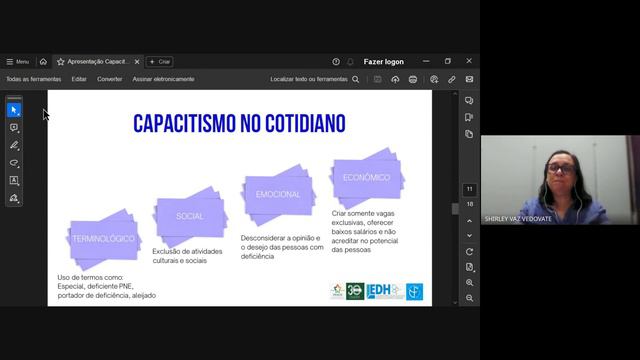
Task: Open the Converter menu
Action: [109, 79]
